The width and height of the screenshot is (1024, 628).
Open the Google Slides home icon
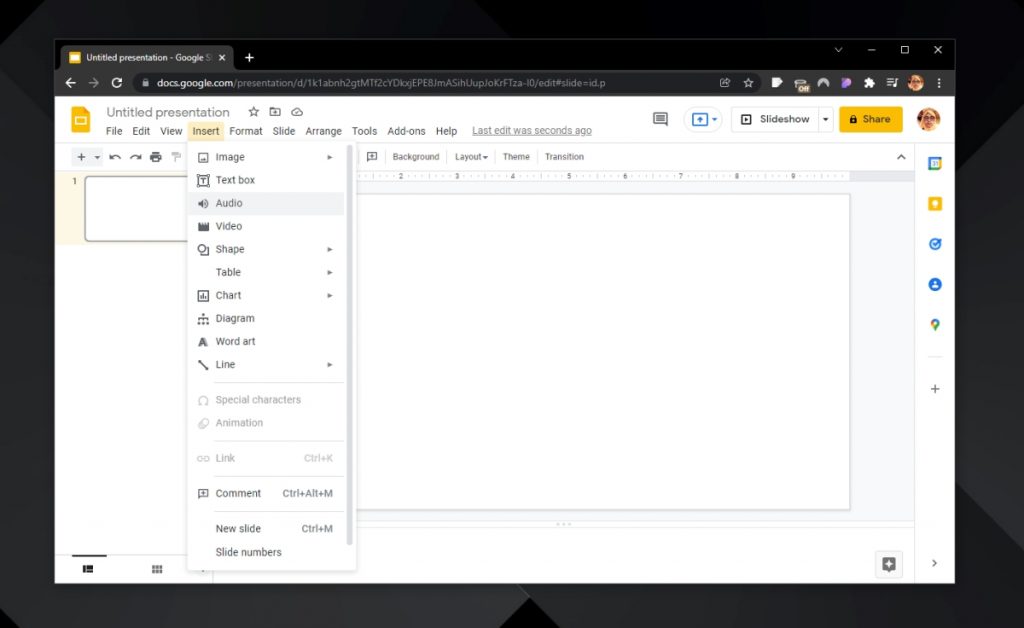coord(81,119)
